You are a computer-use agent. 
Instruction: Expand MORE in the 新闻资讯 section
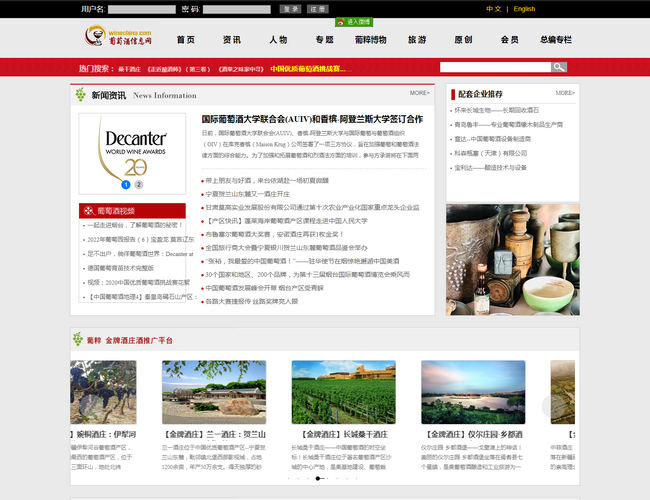pos(419,93)
